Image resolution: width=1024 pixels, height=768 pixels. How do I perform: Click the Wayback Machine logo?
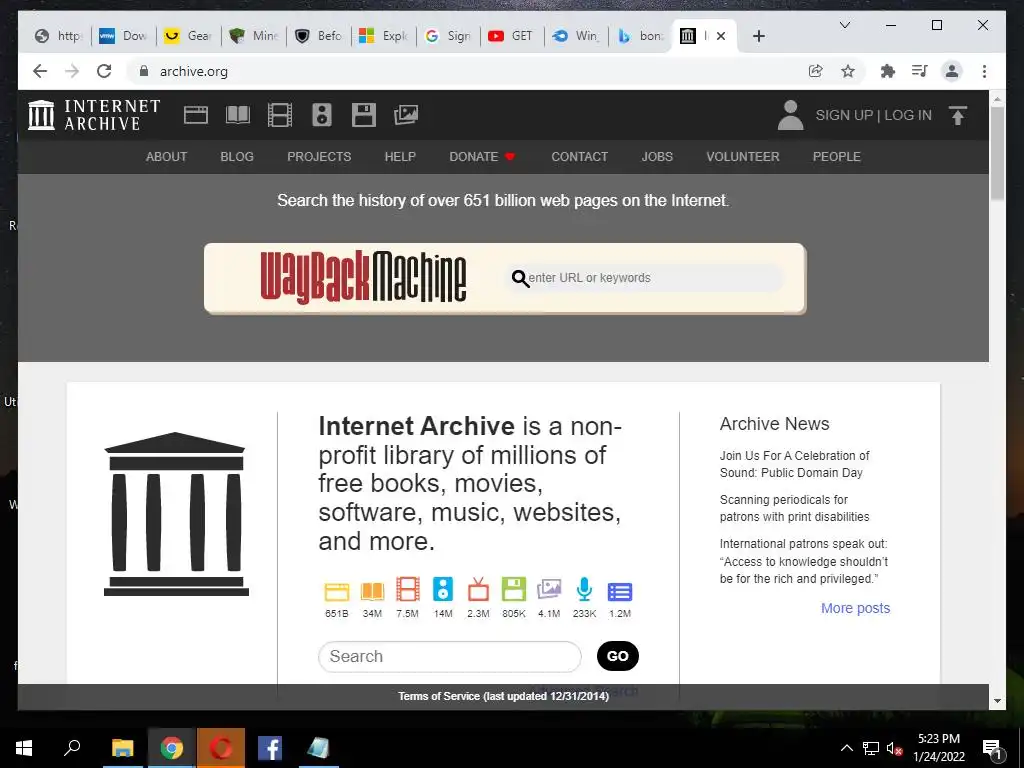[x=363, y=278]
